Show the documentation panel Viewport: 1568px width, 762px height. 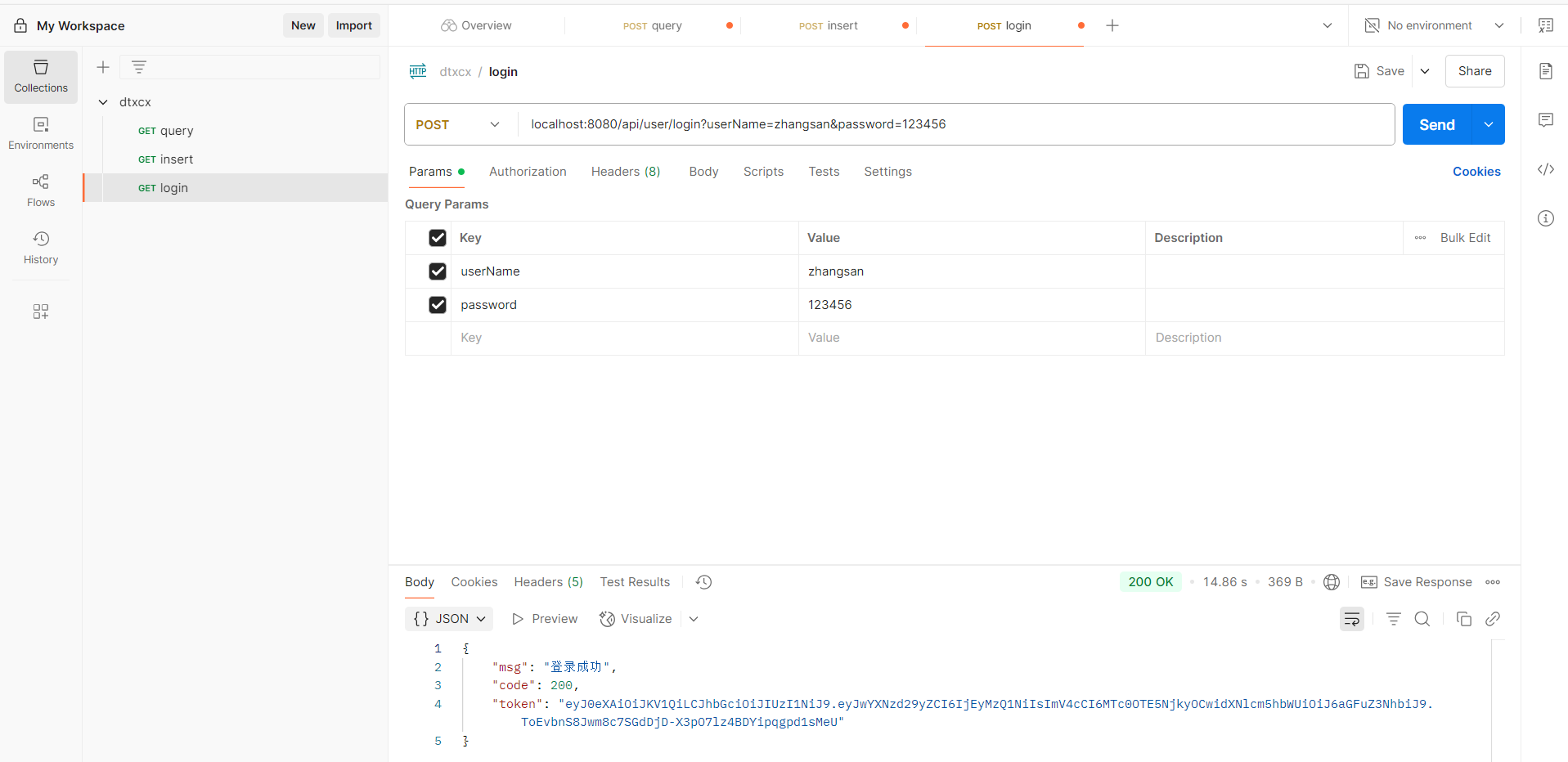point(1546,71)
